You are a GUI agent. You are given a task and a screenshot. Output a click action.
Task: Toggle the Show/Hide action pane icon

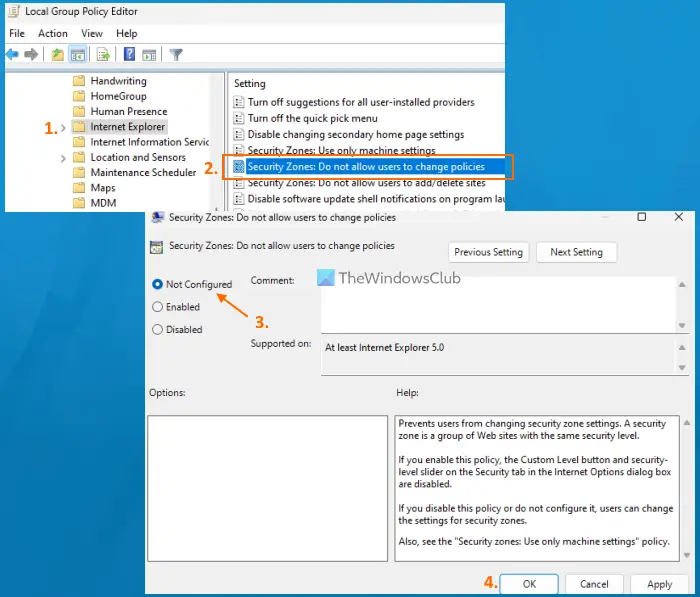click(x=149, y=55)
